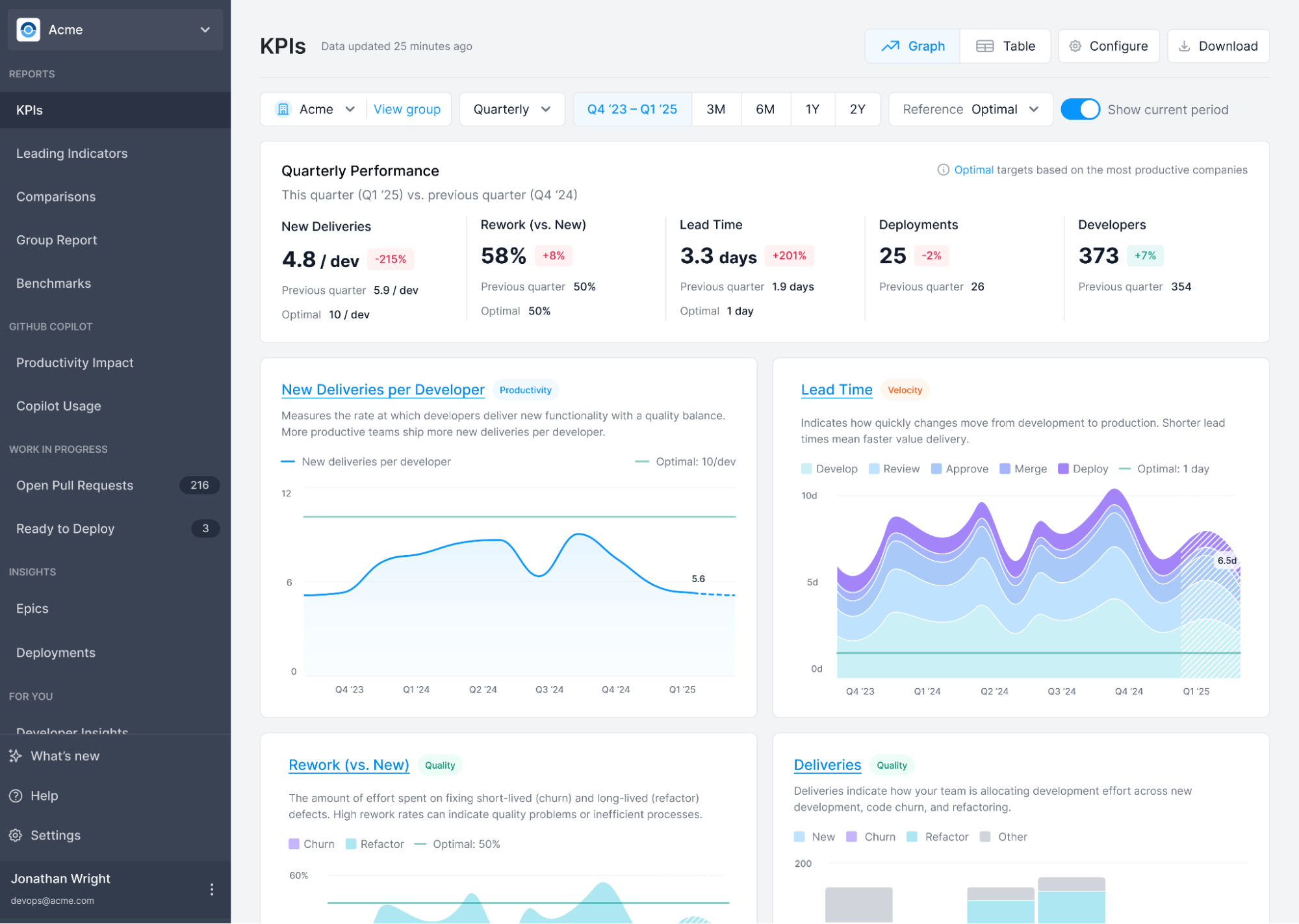Click the Graph view icon
Viewport: 1299px width, 924px height.
click(892, 46)
